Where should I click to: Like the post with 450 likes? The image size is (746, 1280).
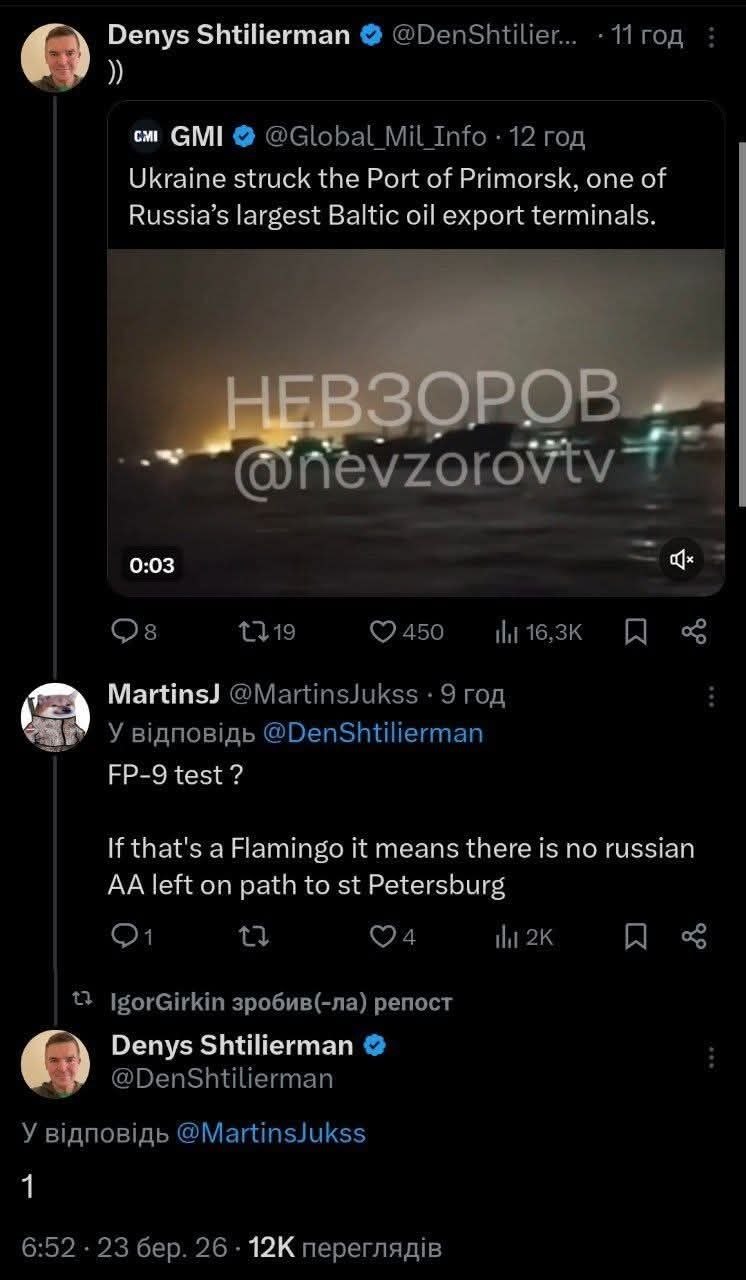tap(384, 631)
